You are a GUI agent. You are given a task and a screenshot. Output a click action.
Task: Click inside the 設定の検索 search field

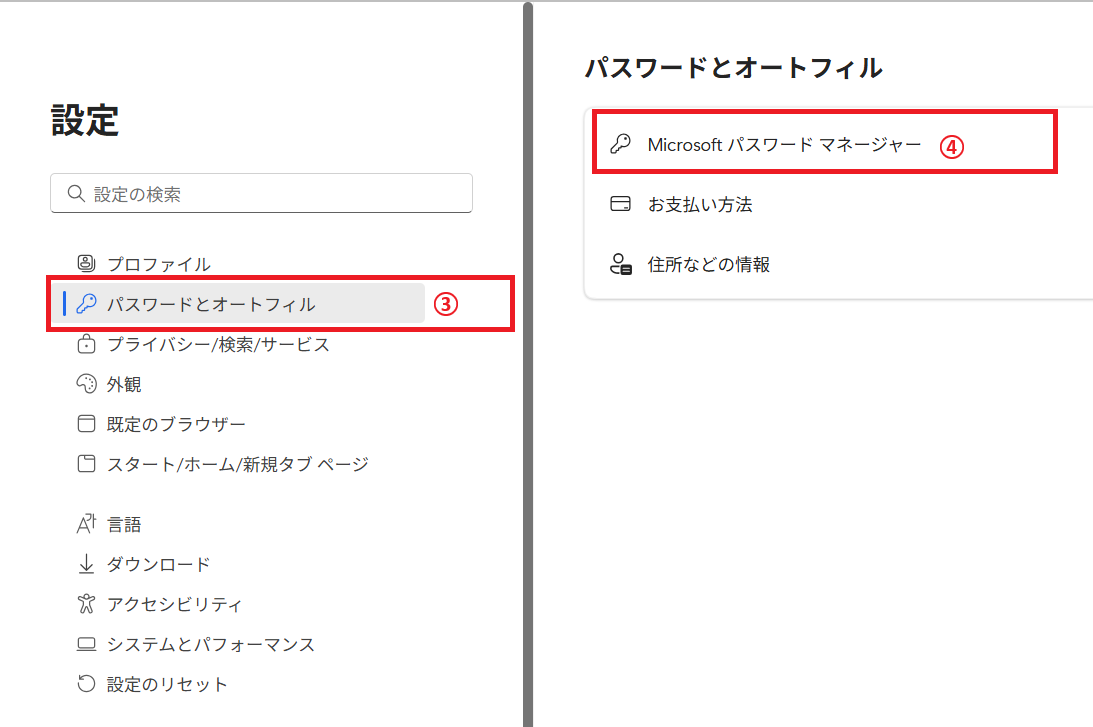click(260, 192)
